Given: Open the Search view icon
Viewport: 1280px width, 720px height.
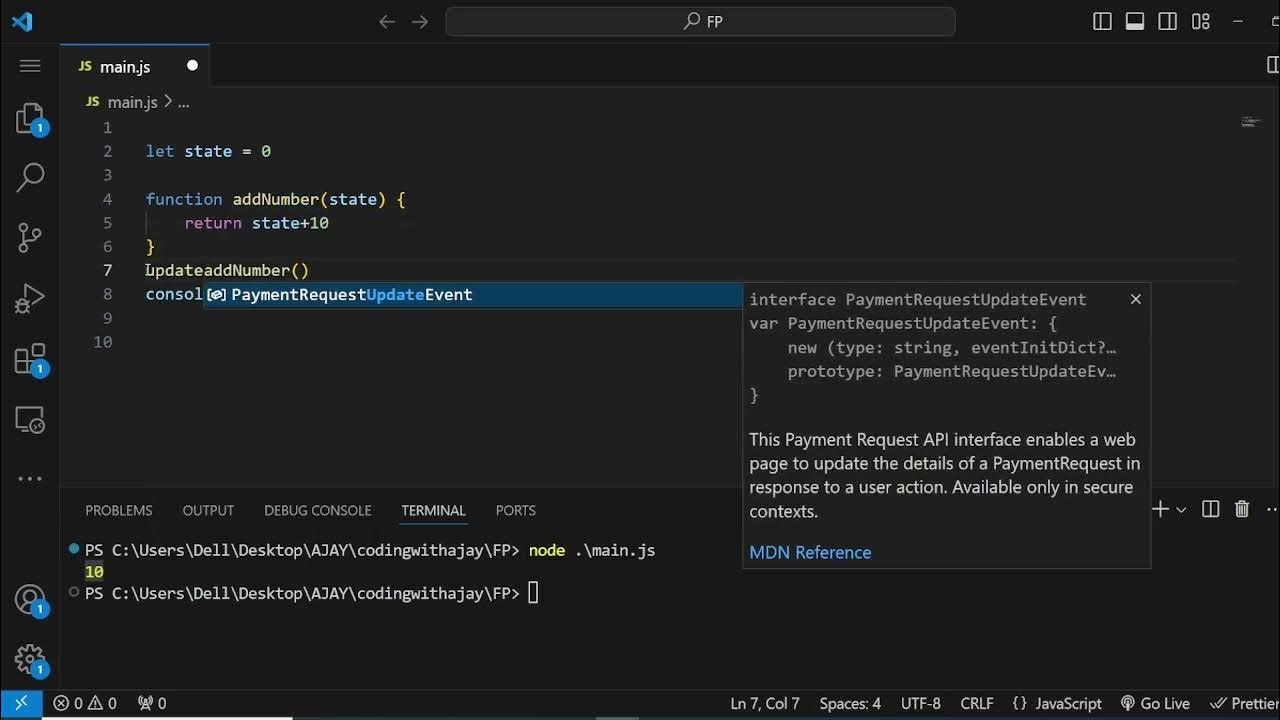Looking at the screenshot, I should point(30,178).
